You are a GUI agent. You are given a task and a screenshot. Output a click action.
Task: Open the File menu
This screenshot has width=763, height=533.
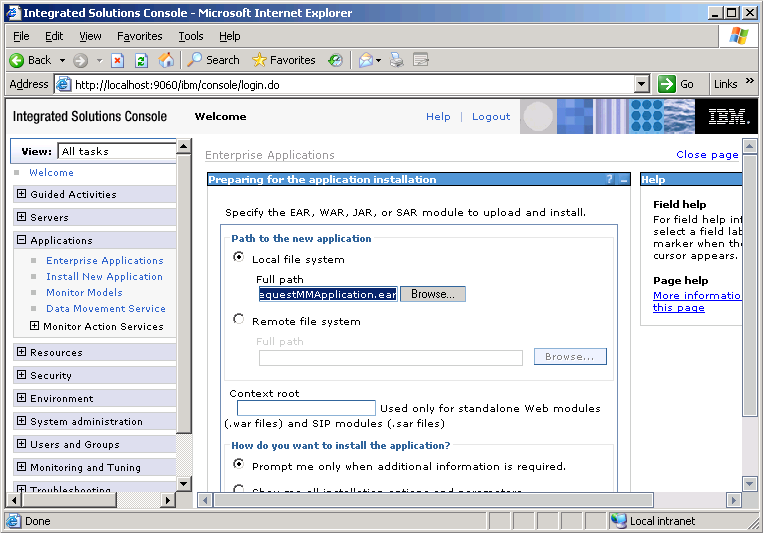click(21, 36)
